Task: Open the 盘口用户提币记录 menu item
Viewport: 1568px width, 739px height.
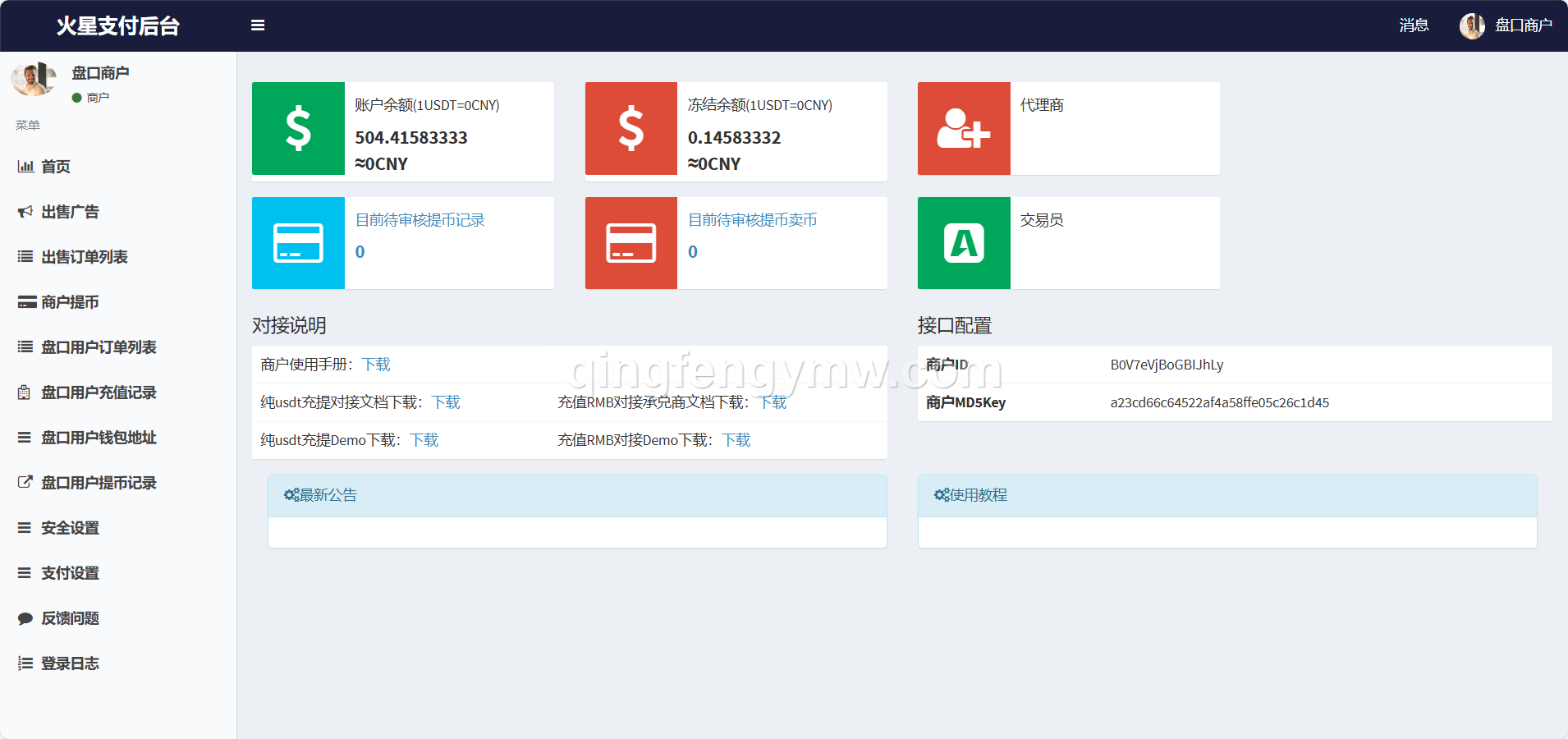Action: tap(118, 483)
